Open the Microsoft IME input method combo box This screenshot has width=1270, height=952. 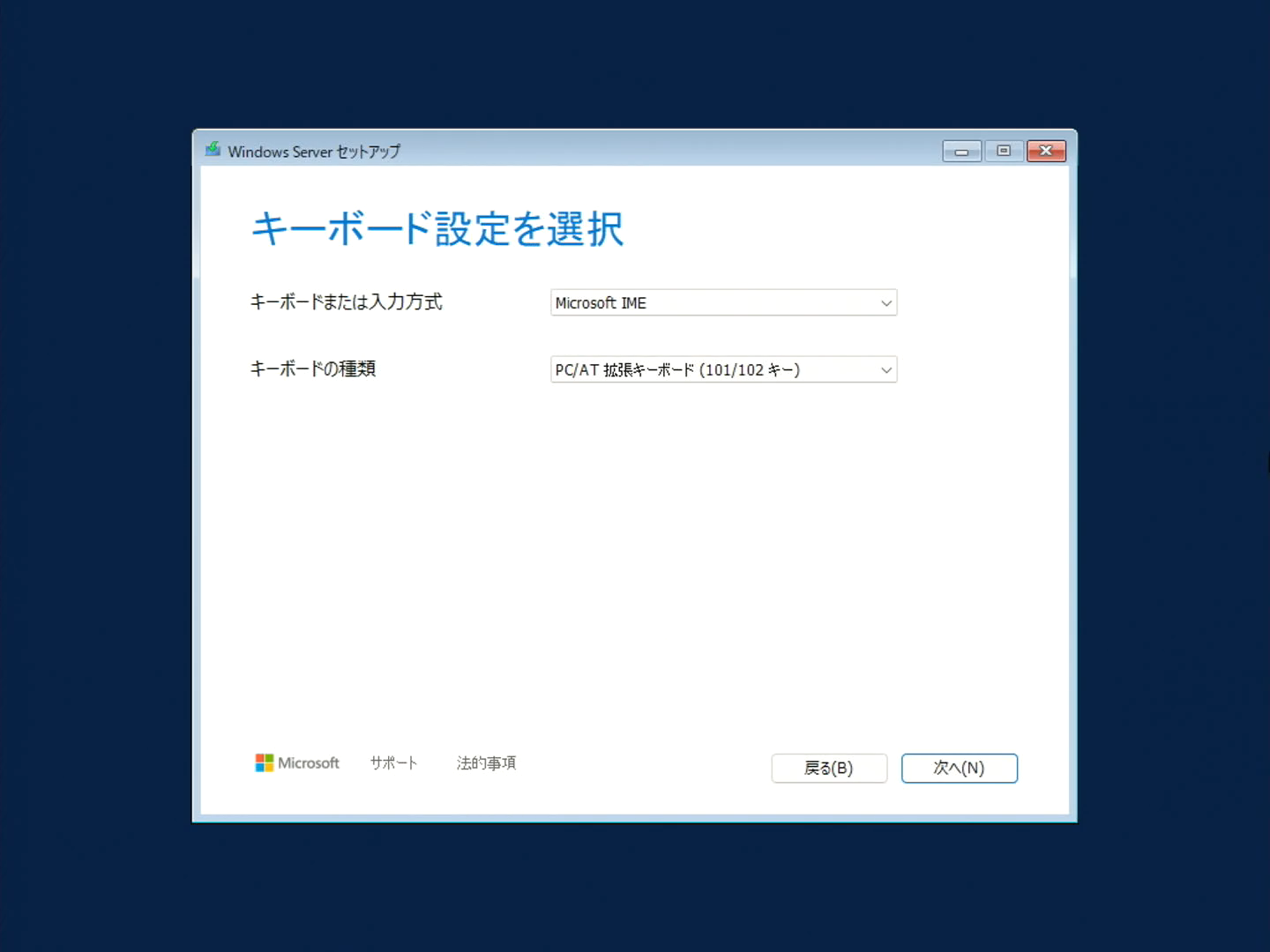[x=723, y=303]
